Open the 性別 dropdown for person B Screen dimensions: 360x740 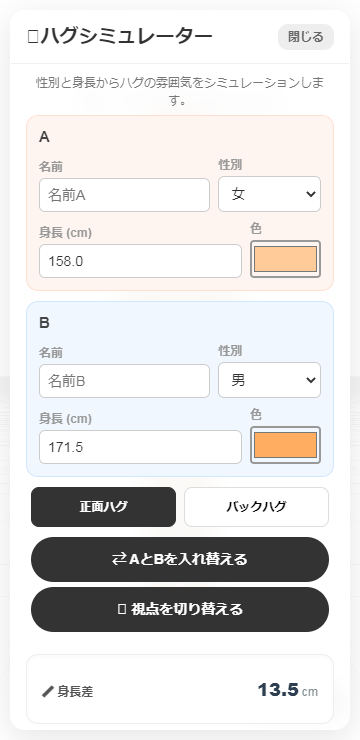pyautogui.click(x=269, y=380)
